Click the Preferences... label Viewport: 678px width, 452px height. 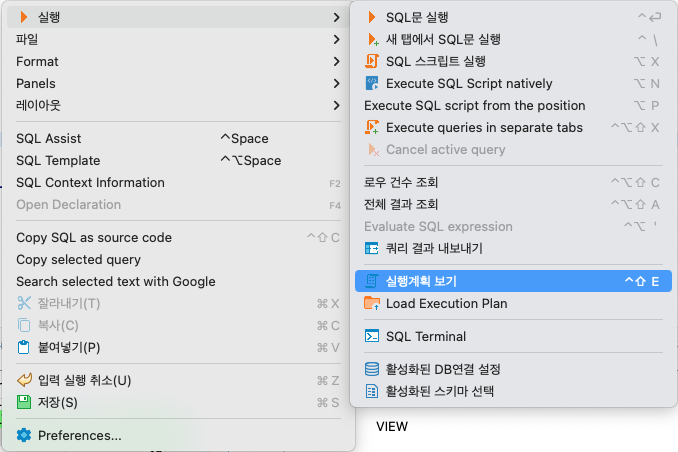[80, 435]
